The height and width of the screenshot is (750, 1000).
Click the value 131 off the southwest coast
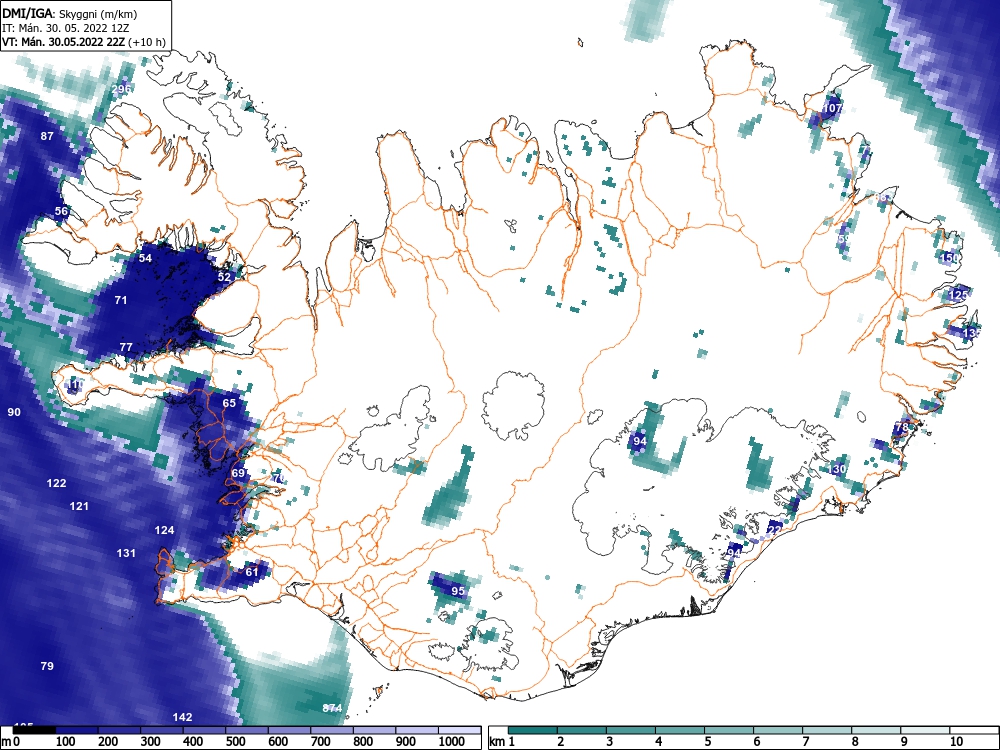click(126, 553)
